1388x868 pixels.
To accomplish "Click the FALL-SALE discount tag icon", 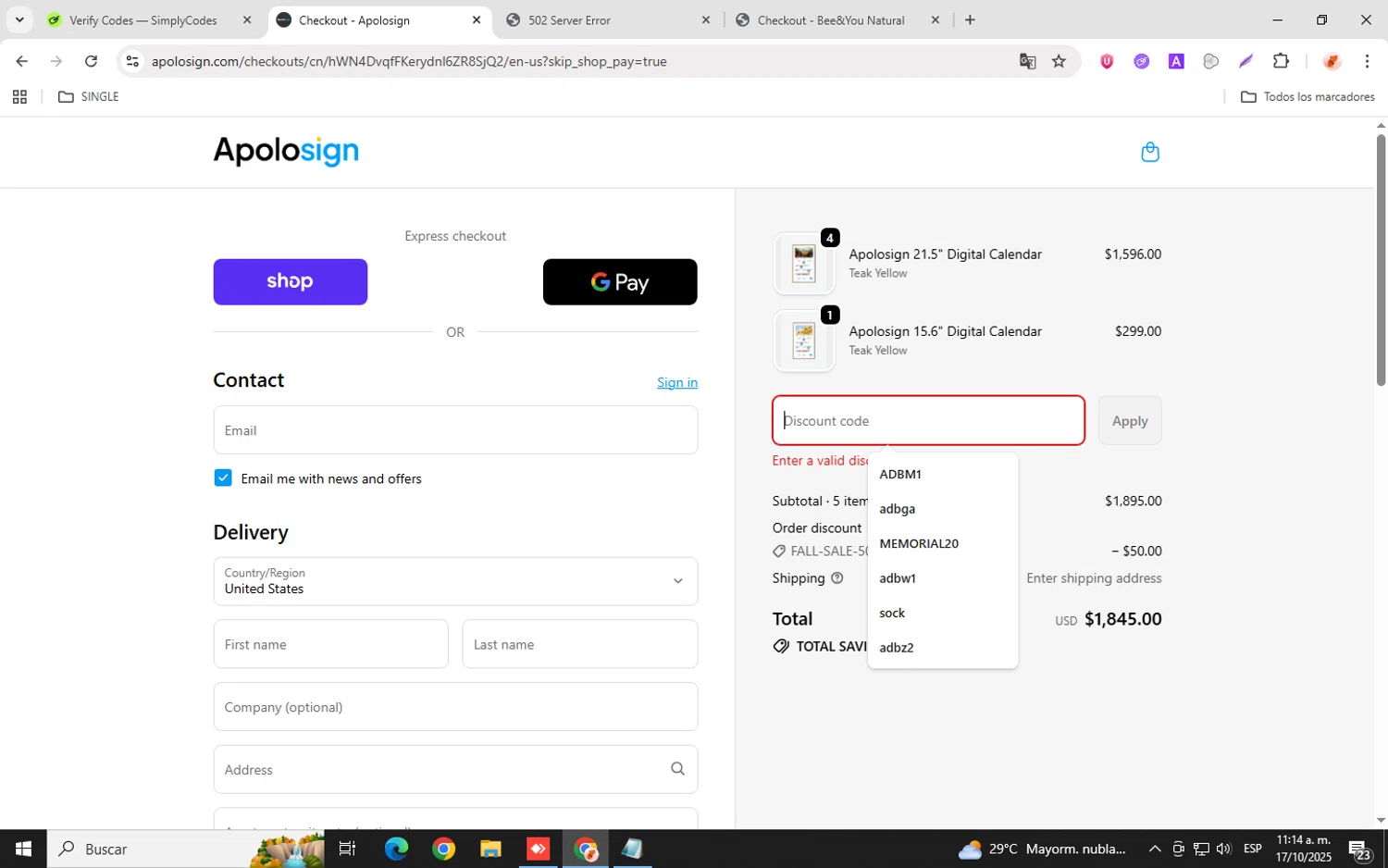I will [779, 552].
